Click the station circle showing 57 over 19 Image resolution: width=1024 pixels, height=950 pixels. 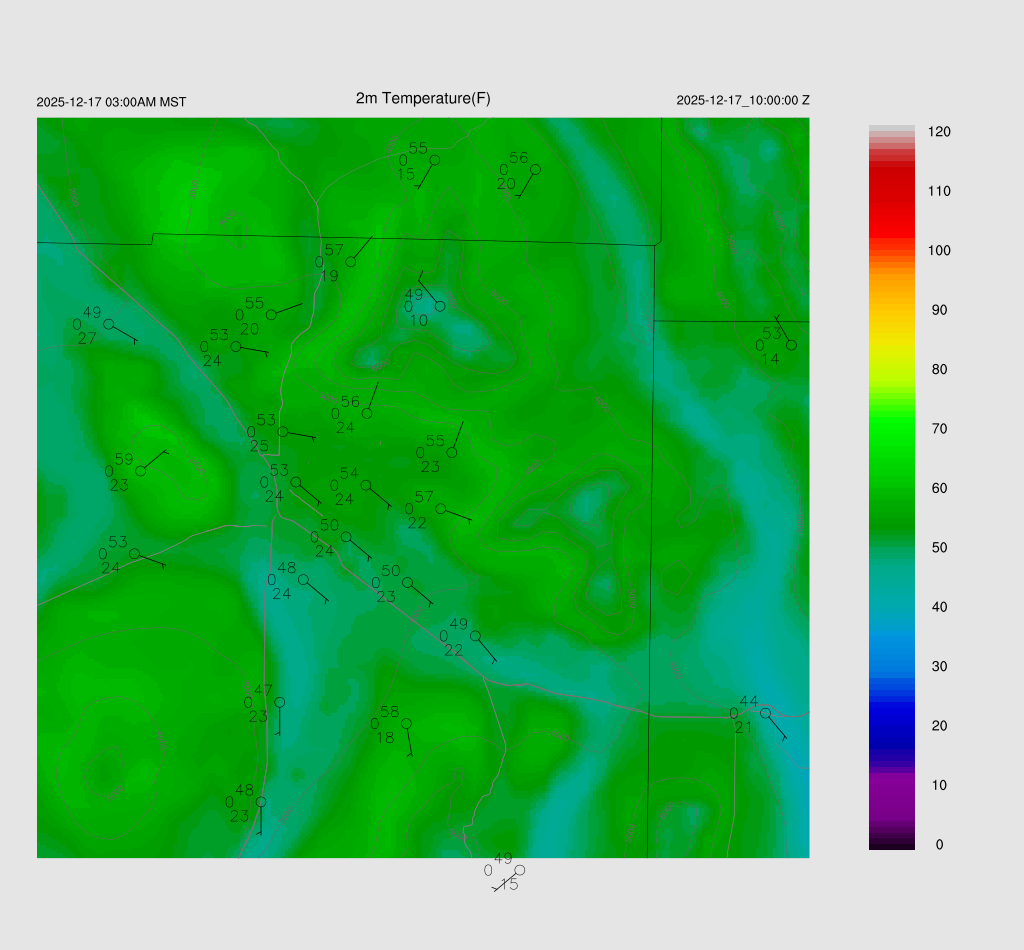pyautogui.click(x=351, y=262)
